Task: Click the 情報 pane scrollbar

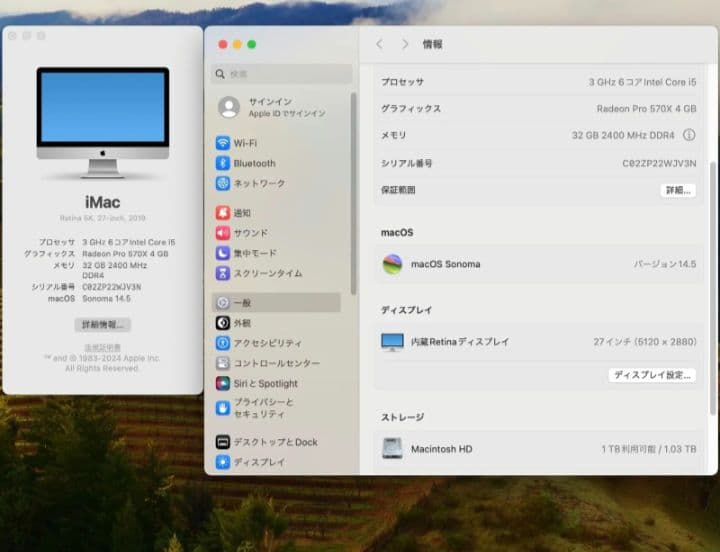Action: tap(713, 288)
